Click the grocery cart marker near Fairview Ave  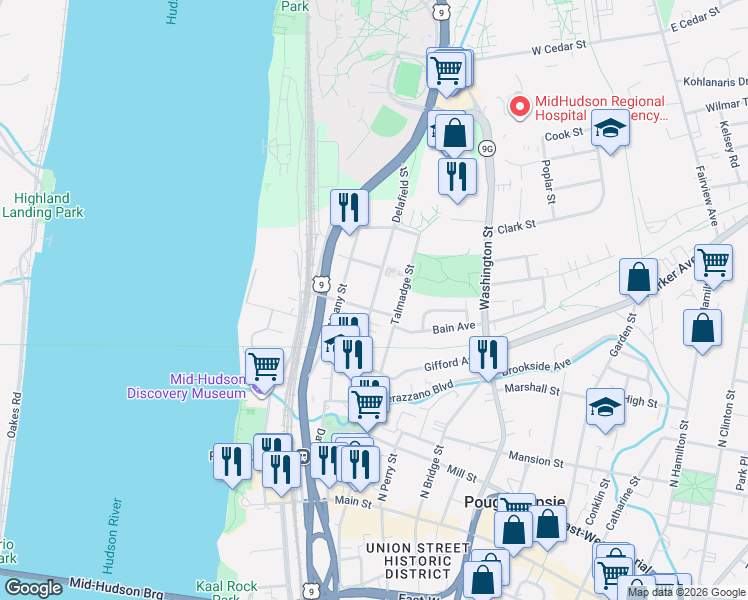click(714, 265)
